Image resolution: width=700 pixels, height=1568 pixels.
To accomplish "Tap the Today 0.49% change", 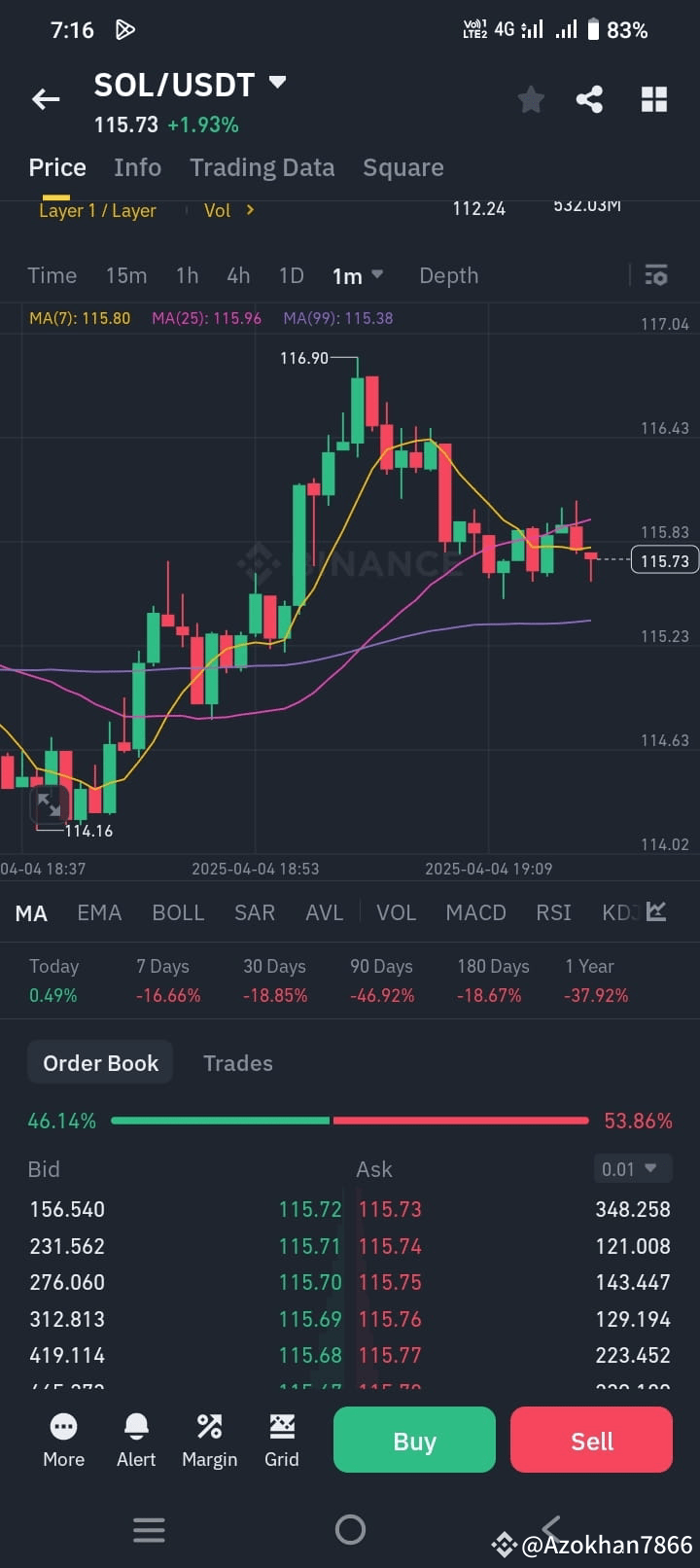I will (x=53, y=980).
